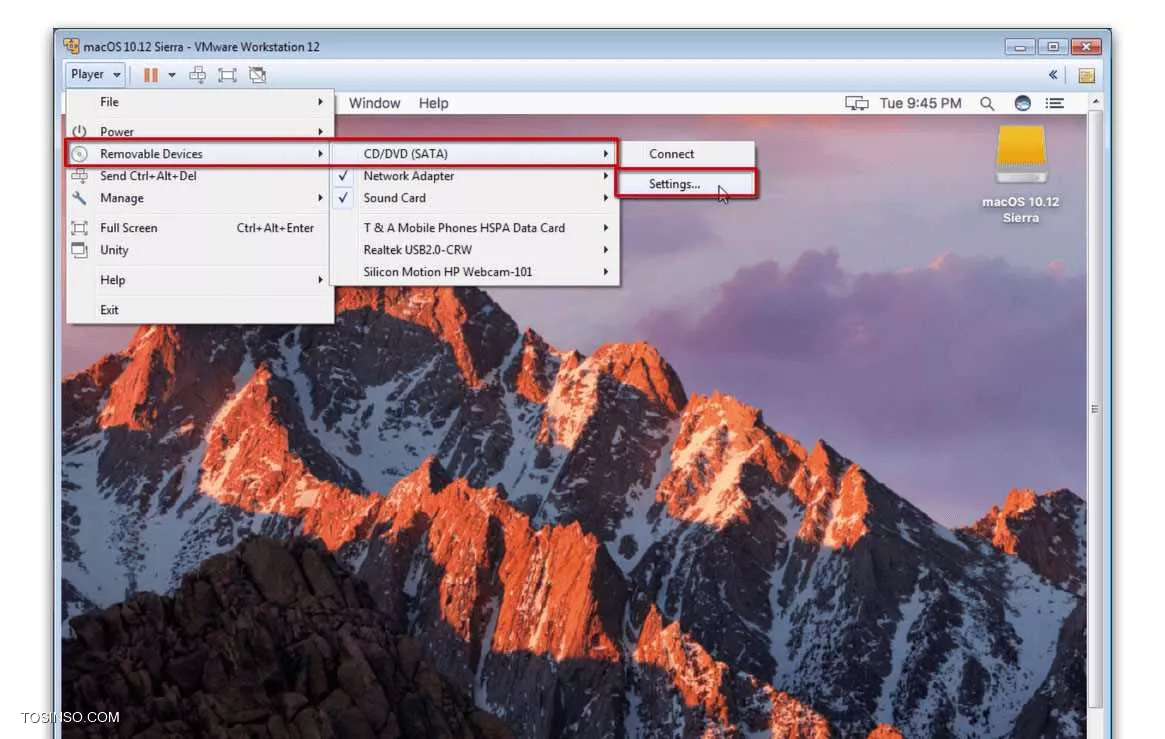The height and width of the screenshot is (739, 1165).
Task: Click the Send Ctrl+Alt+Del keyboard menu icon
Action: pos(79,176)
